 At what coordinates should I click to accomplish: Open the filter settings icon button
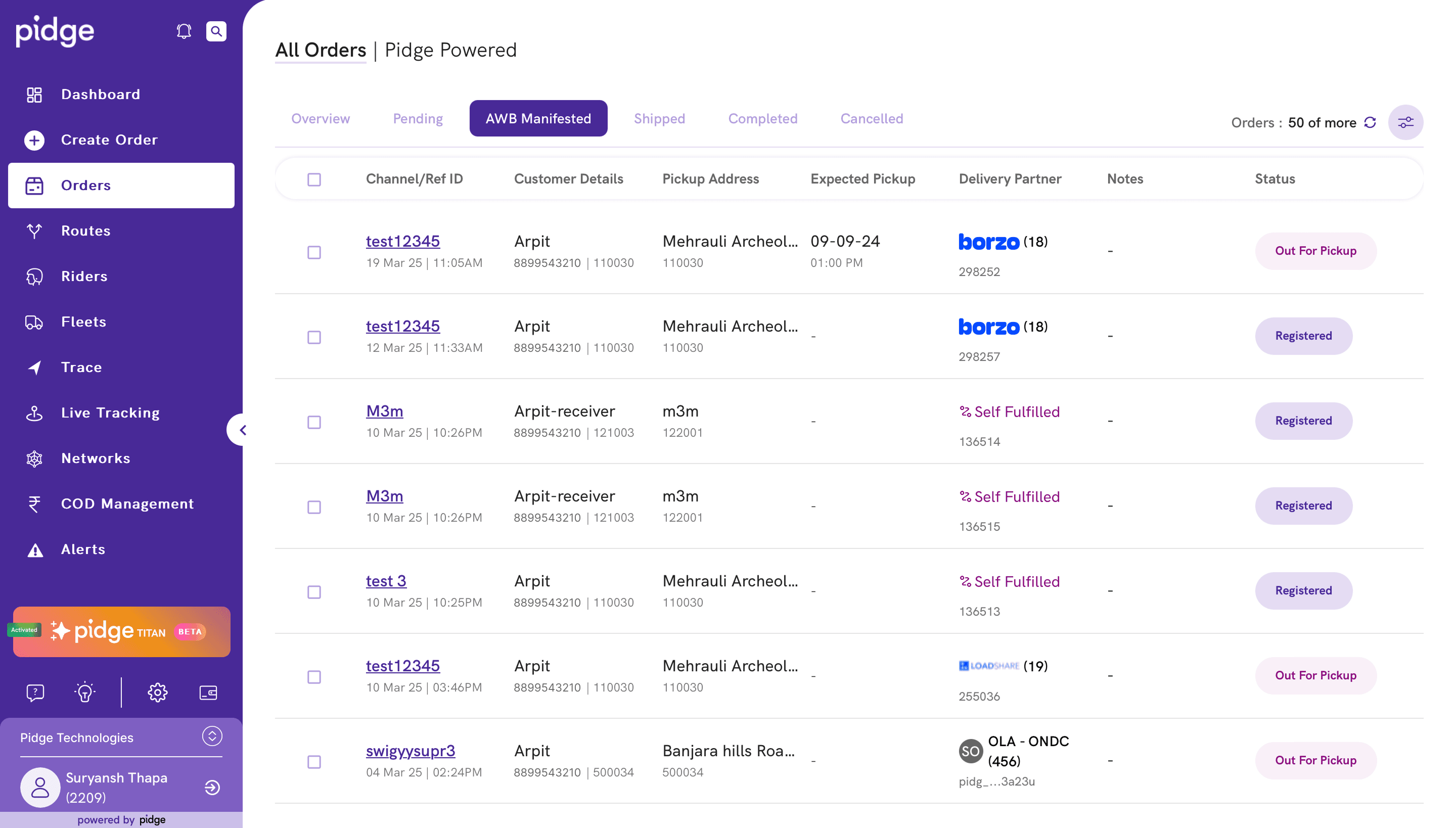point(1405,122)
